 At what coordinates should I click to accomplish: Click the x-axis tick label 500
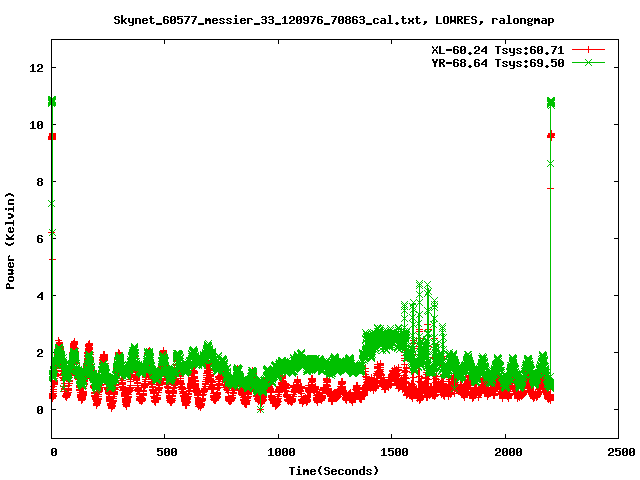point(167,452)
